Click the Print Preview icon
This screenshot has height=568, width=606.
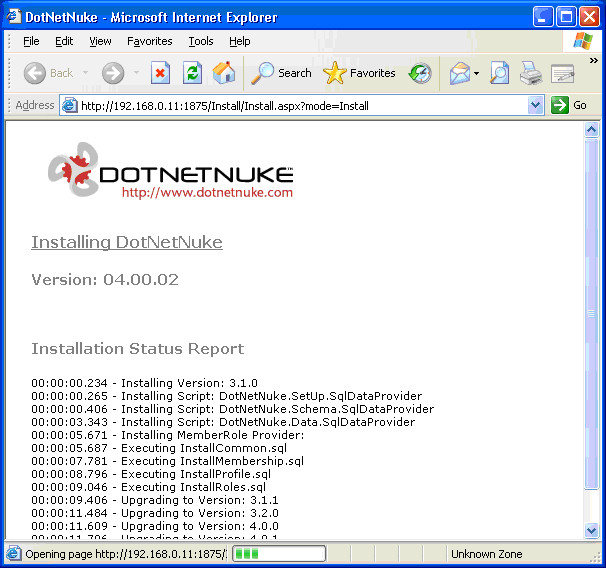coord(499,73)
